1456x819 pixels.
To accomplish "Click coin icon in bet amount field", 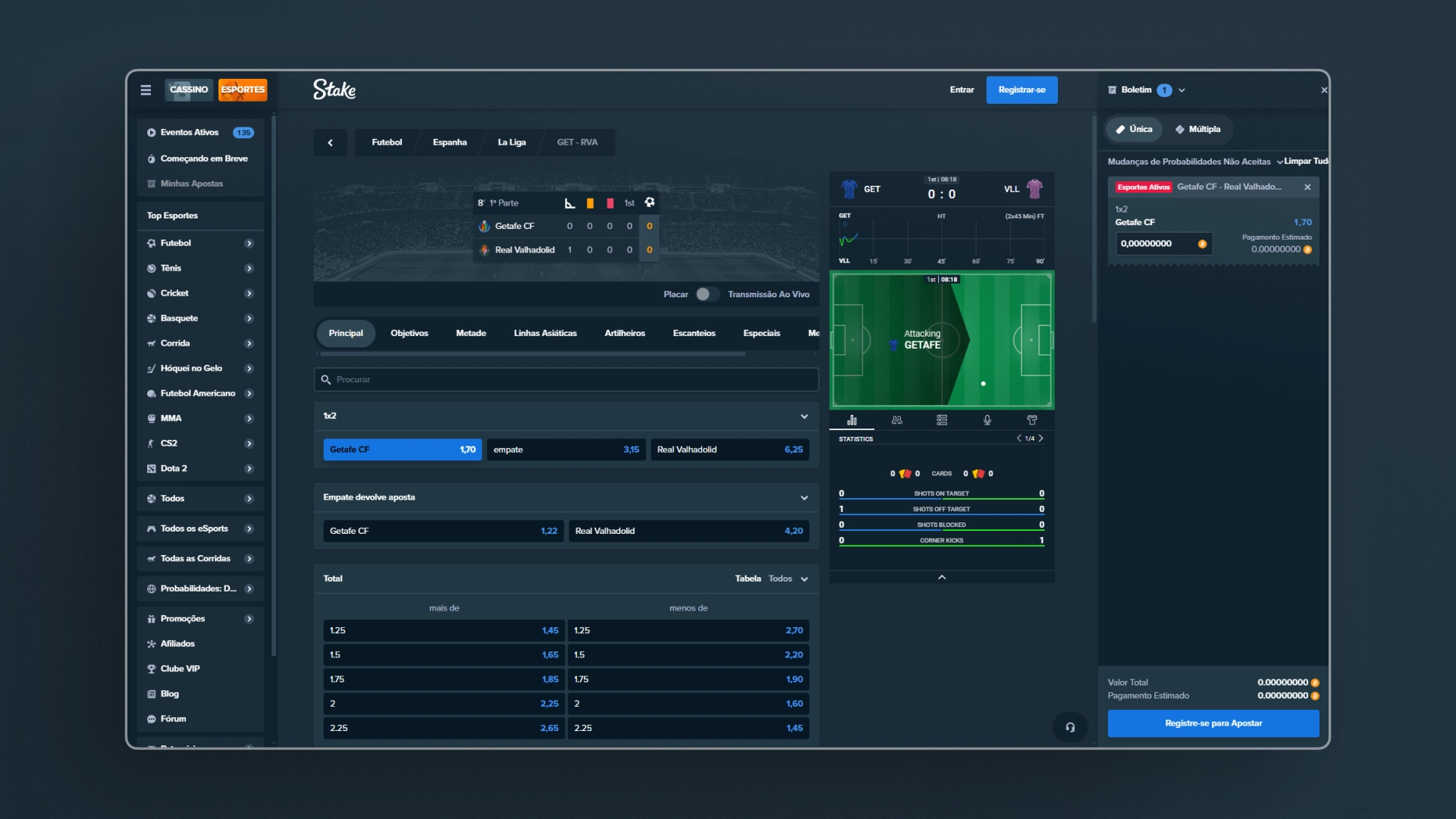I will click(x=1202, y=244).
